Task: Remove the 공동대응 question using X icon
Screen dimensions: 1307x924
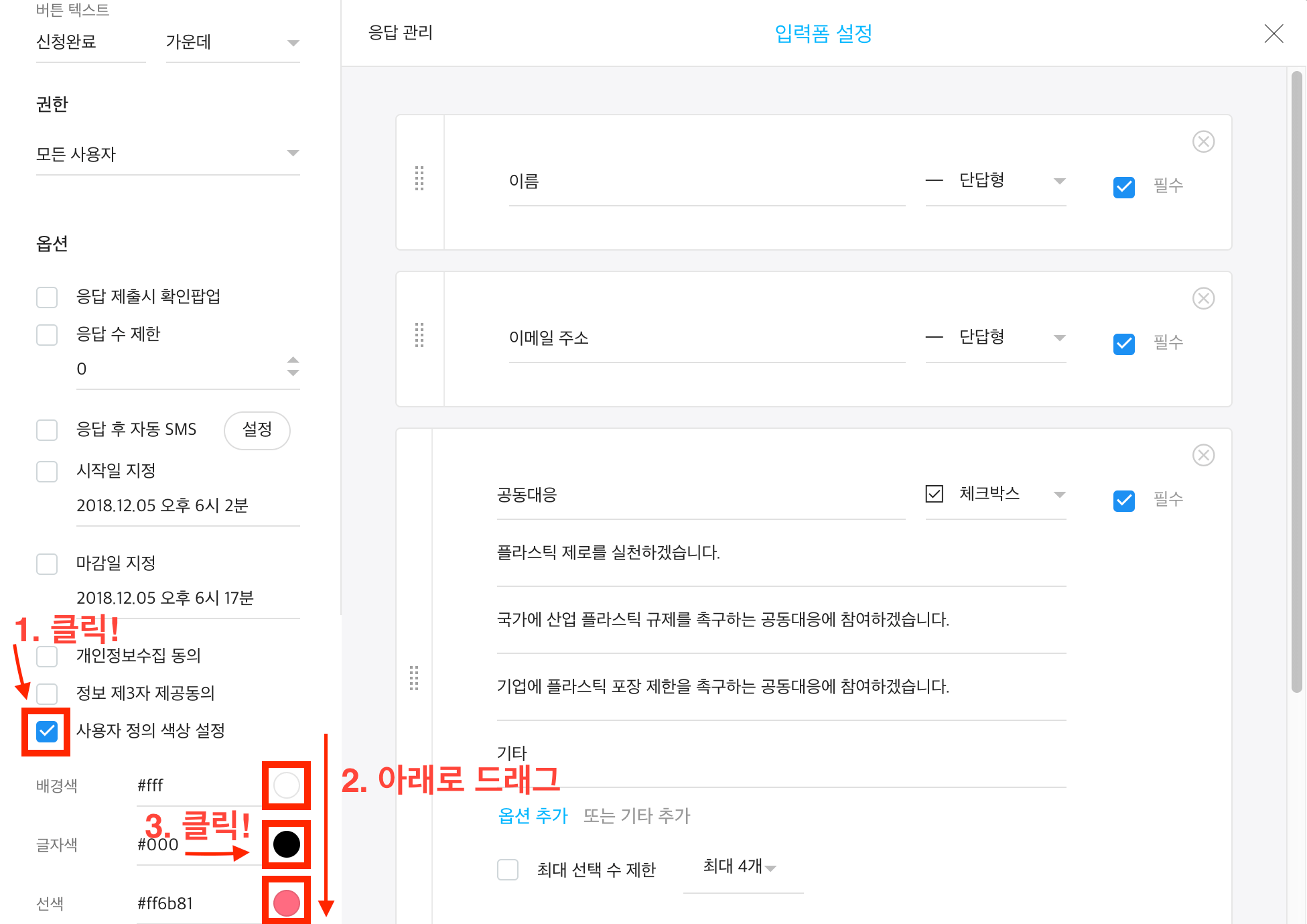Action: pos(1203,455)
